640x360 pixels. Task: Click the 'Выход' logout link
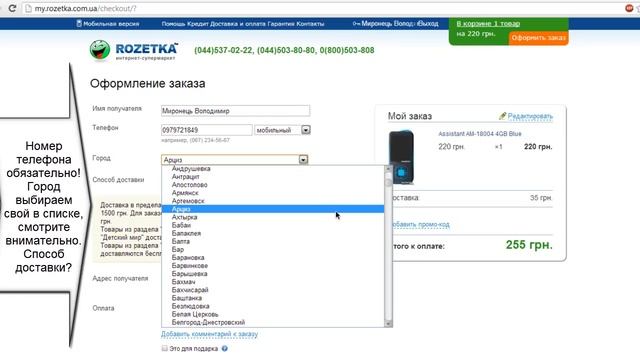(428, 24)
